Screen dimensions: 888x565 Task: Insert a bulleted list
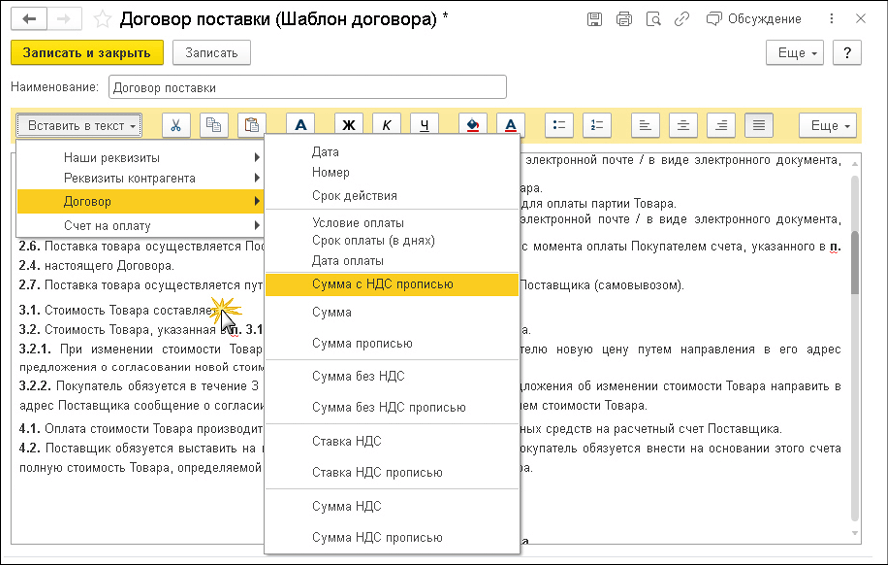(560, 125)
